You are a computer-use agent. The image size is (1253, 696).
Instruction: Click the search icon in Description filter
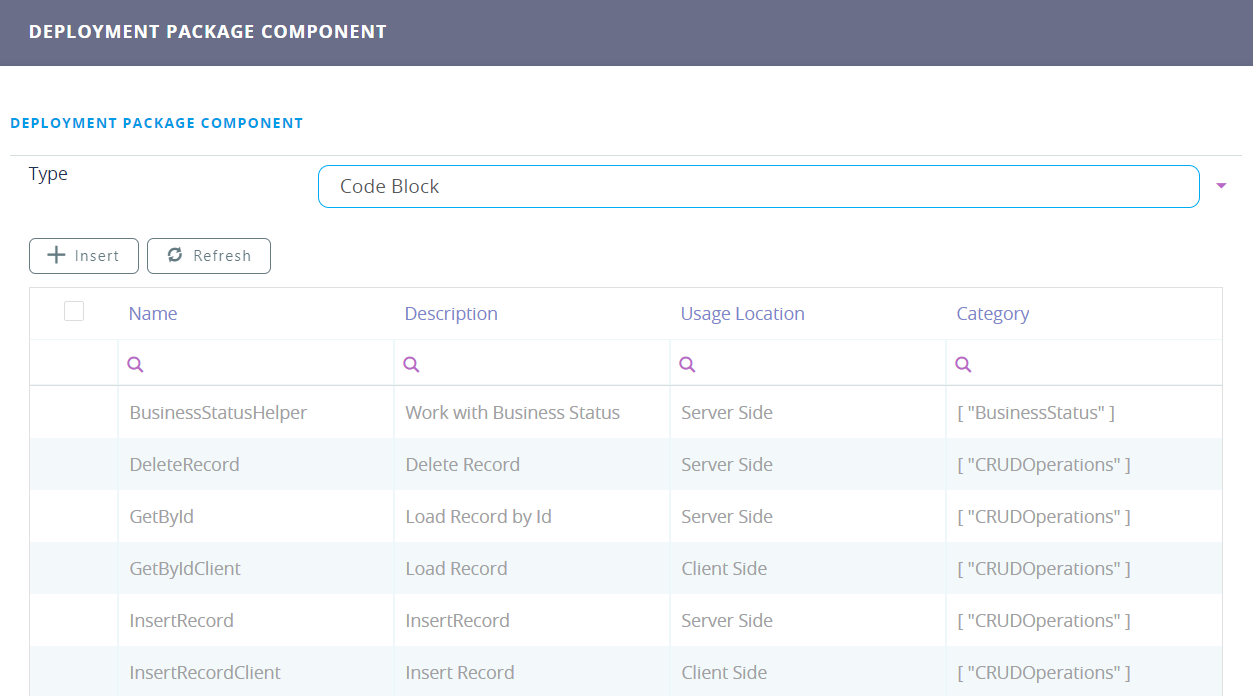(x=411, y=365)
